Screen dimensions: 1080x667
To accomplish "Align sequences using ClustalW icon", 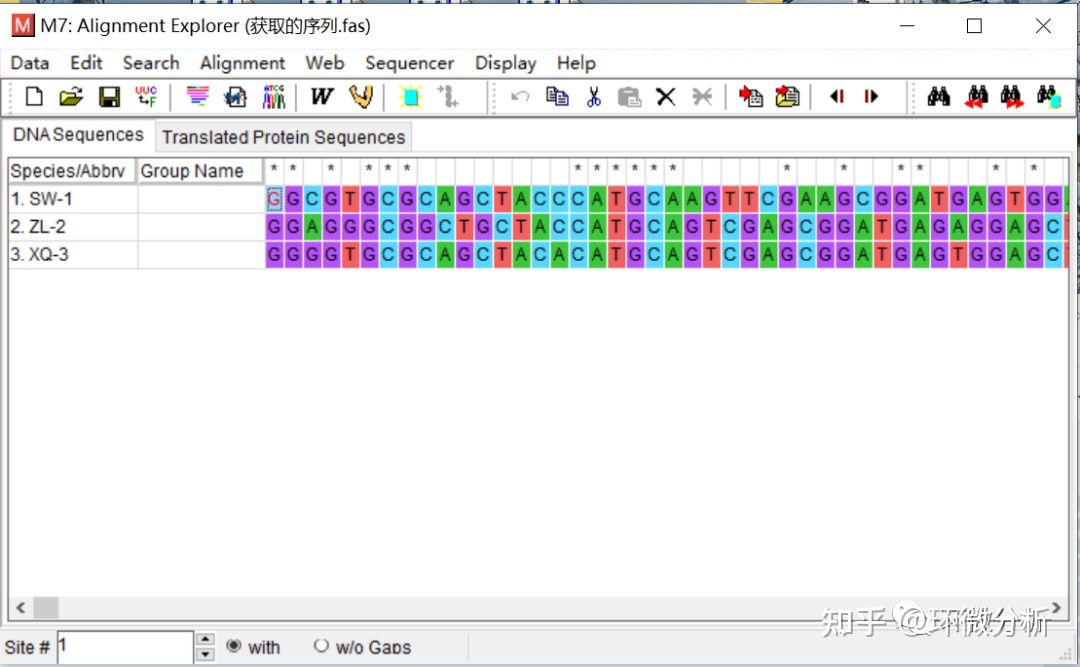I will click(322, 96).
